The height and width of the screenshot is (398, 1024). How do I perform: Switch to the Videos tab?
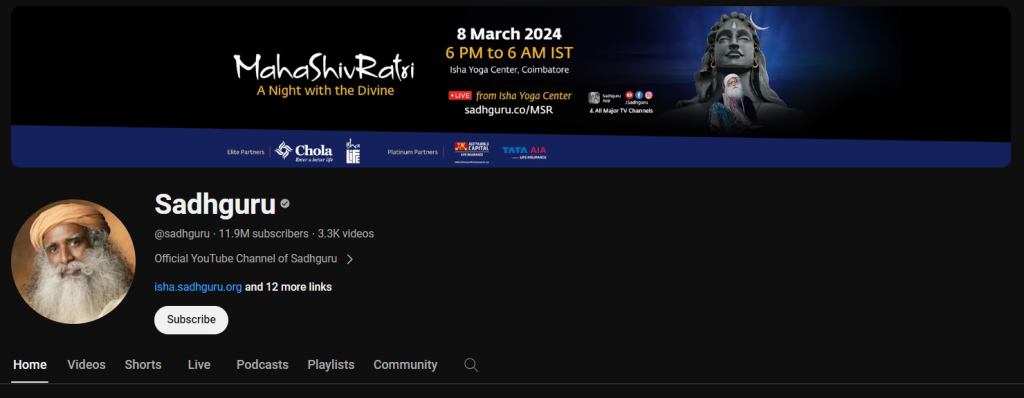86,365
